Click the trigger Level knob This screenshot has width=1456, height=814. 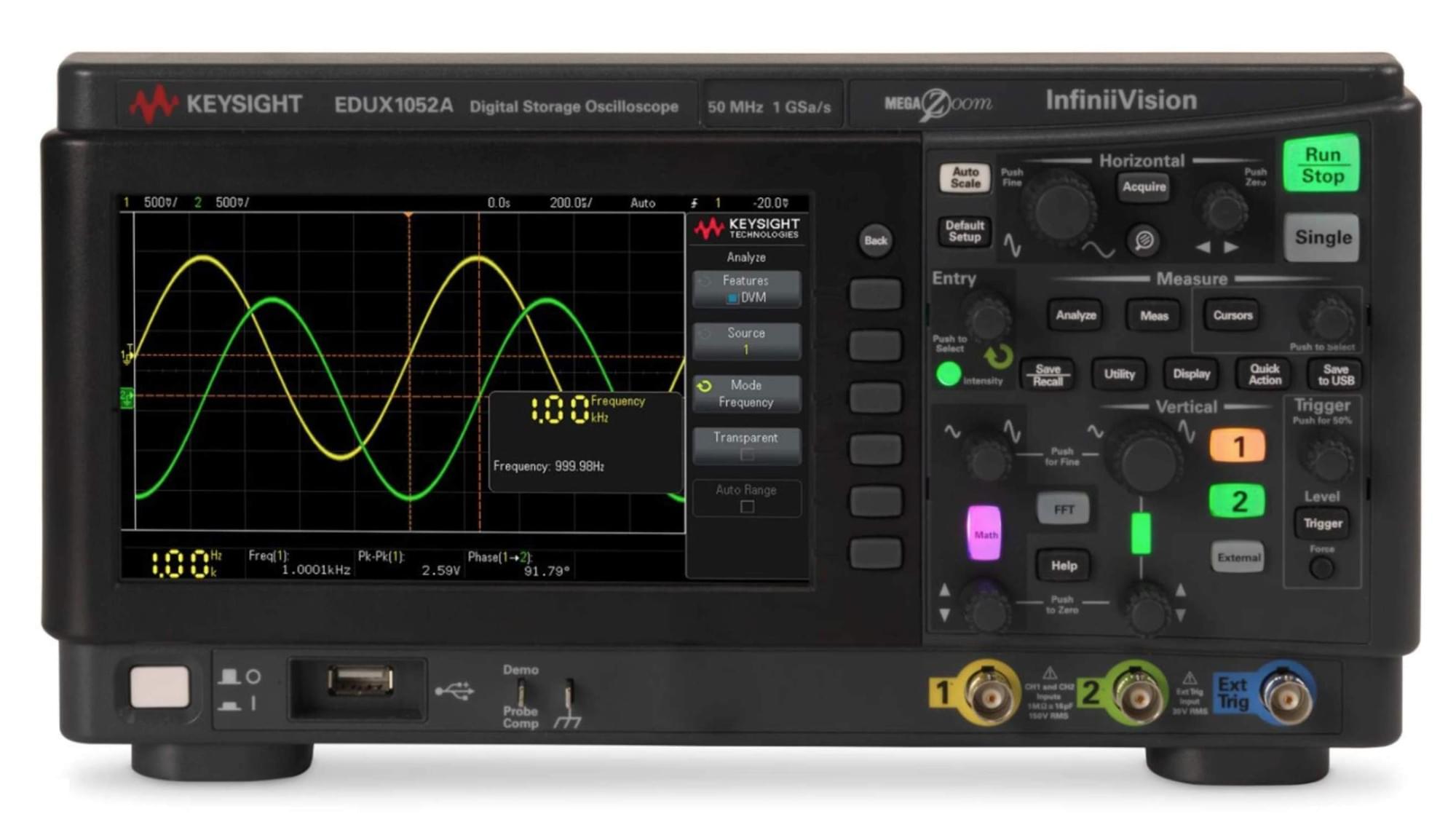(1330, 458)
